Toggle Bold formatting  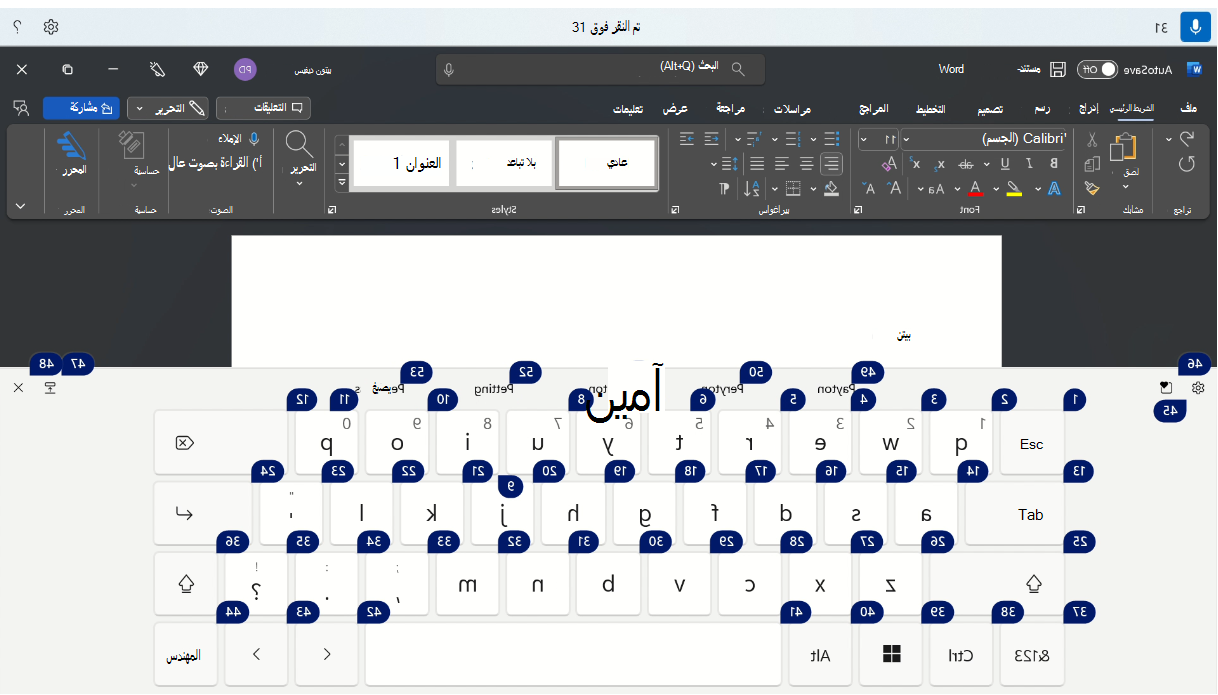point(1054,163)
